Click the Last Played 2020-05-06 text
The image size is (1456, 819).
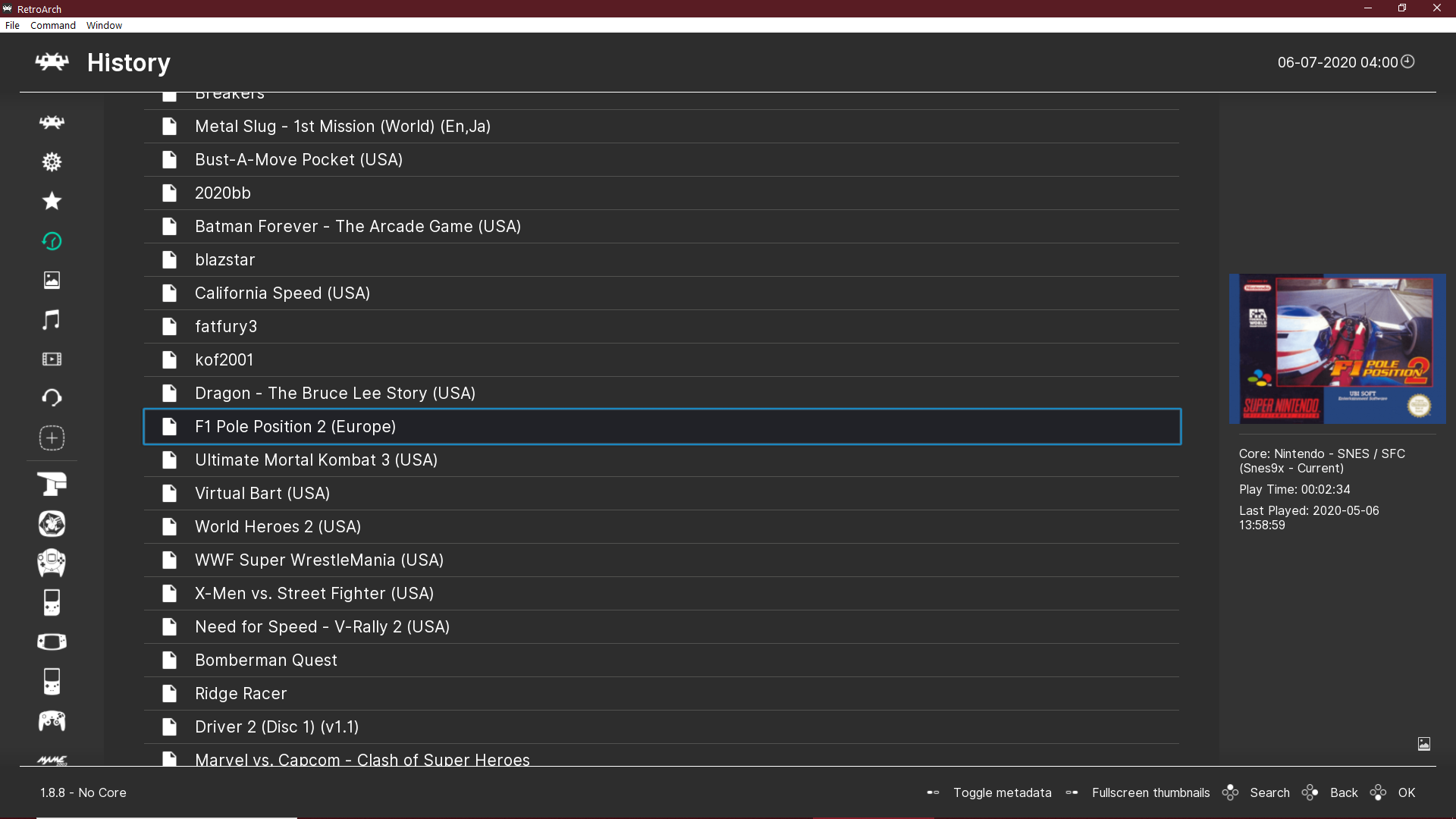click(x=1309, y=517)
